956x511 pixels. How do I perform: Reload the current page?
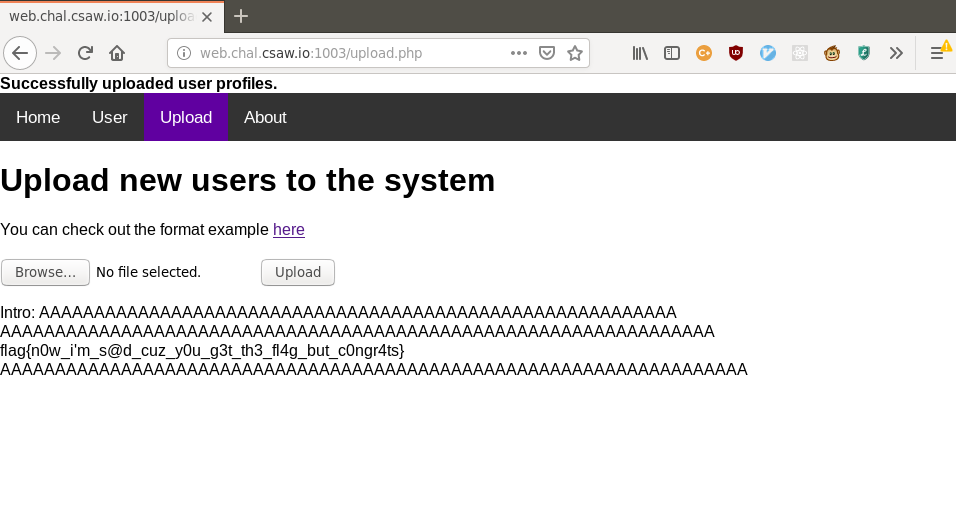[85, 53]
